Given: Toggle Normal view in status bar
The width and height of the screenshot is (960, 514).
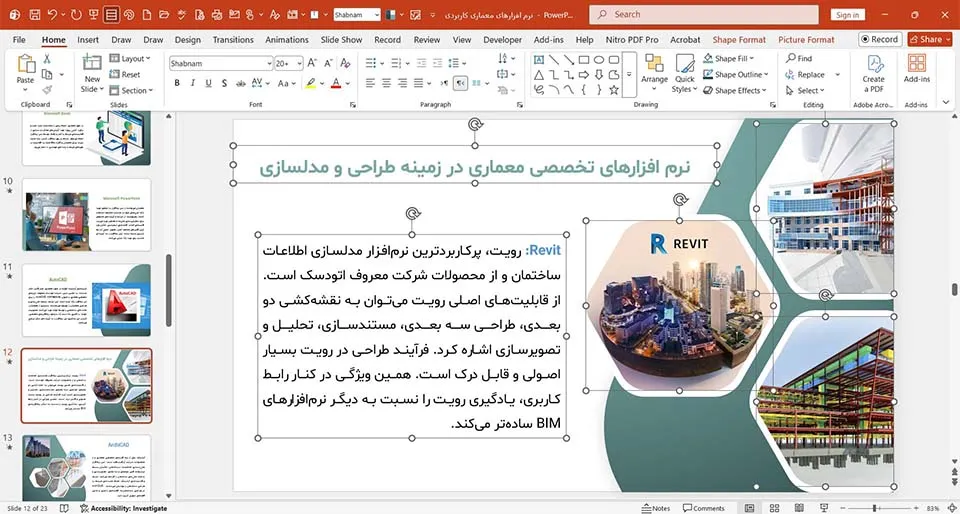Looking at the screenshot, I should (x=749, y=508).
